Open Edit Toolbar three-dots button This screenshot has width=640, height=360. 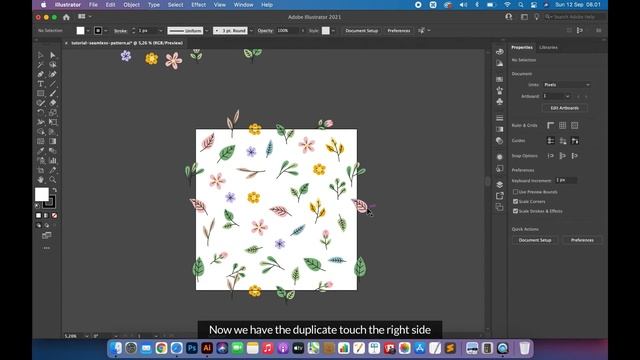coord(47,248)
